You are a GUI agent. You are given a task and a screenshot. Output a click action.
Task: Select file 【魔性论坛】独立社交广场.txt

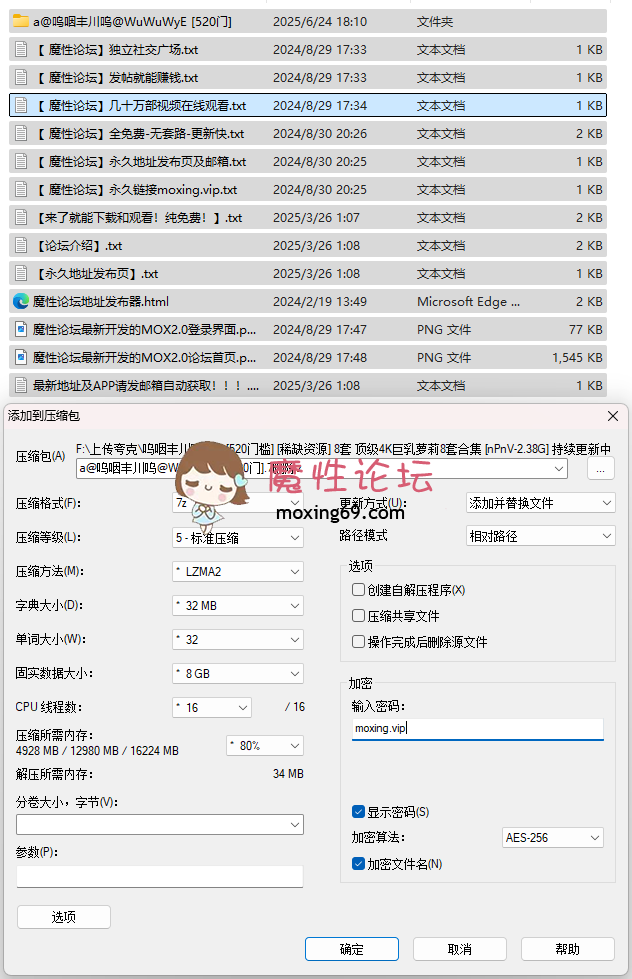point(308,49)
